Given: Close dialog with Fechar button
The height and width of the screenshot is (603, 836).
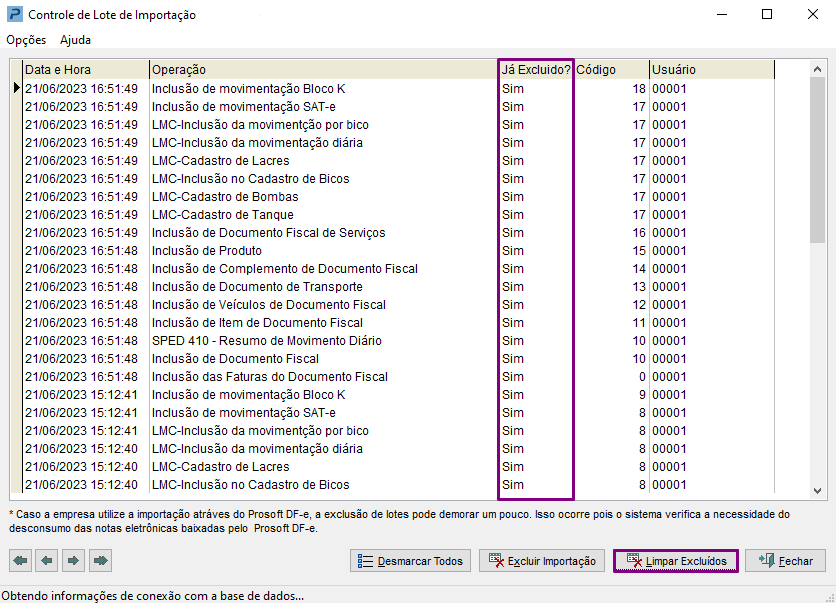Looking at the screenshot, I should (785, 561).
